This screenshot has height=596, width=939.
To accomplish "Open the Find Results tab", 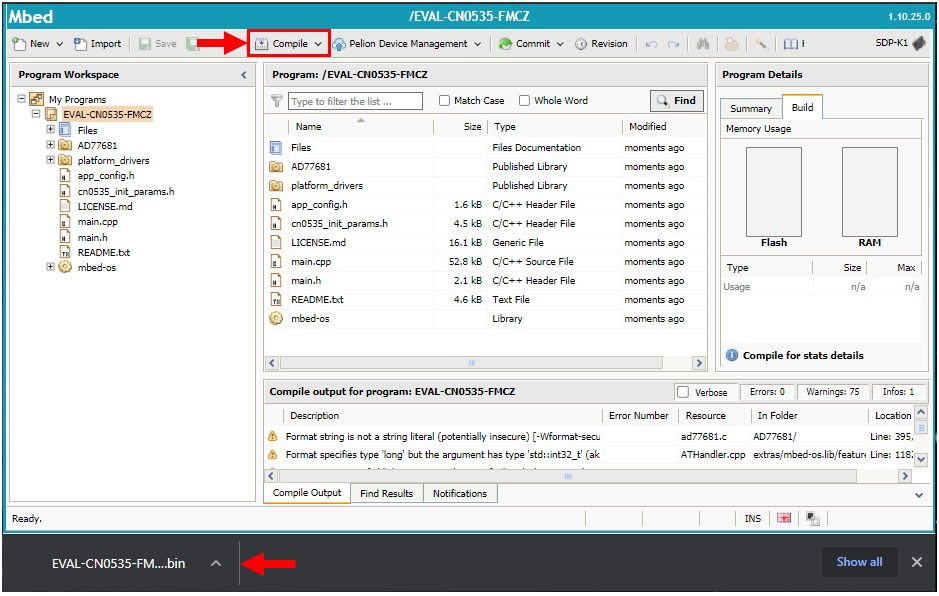I will click(x=386, y=494).
